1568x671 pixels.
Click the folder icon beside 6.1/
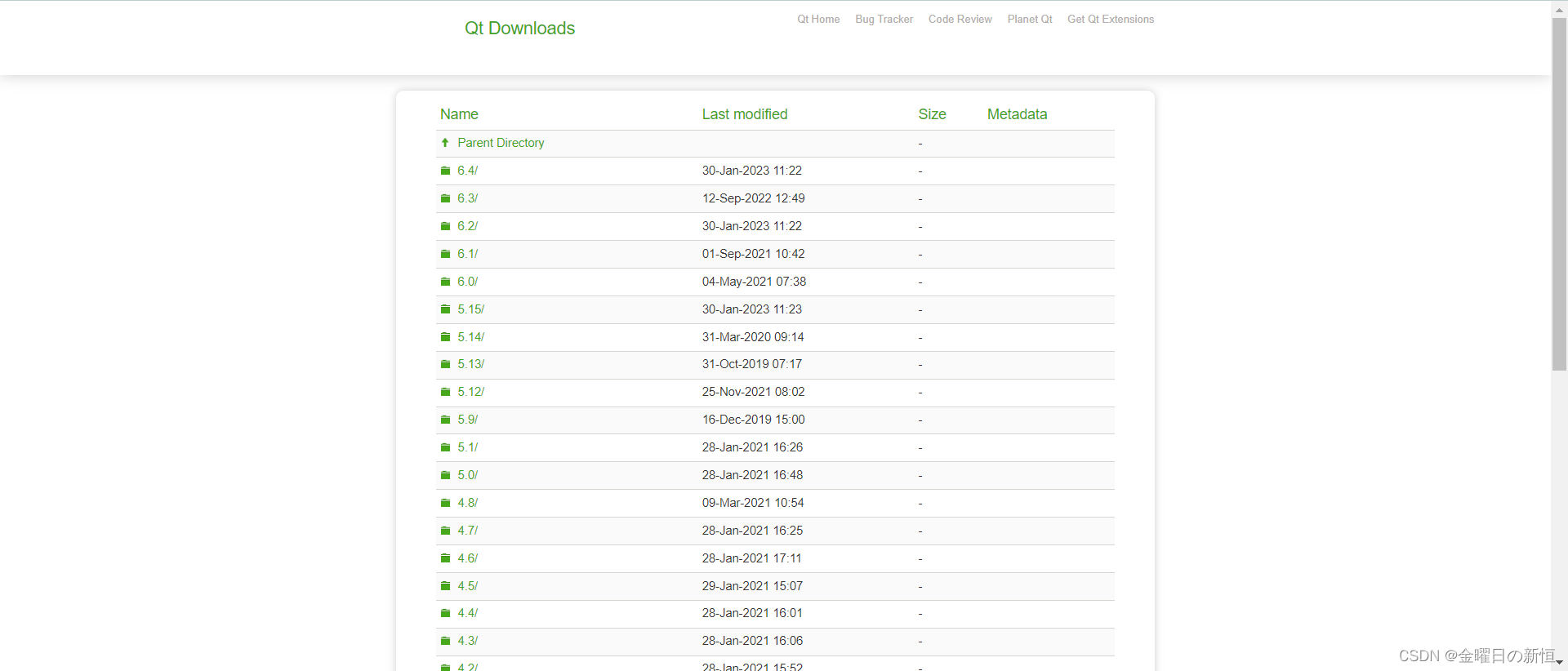[445, 254]
